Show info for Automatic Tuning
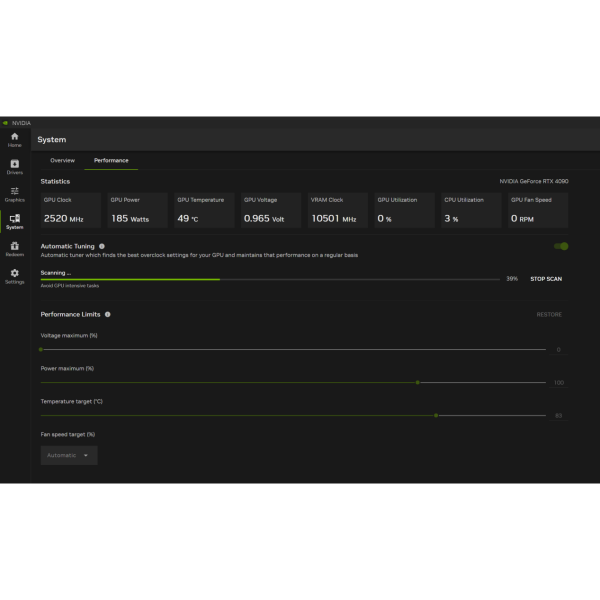This screenshot has height=600, width=600. (x=102, y=246)
